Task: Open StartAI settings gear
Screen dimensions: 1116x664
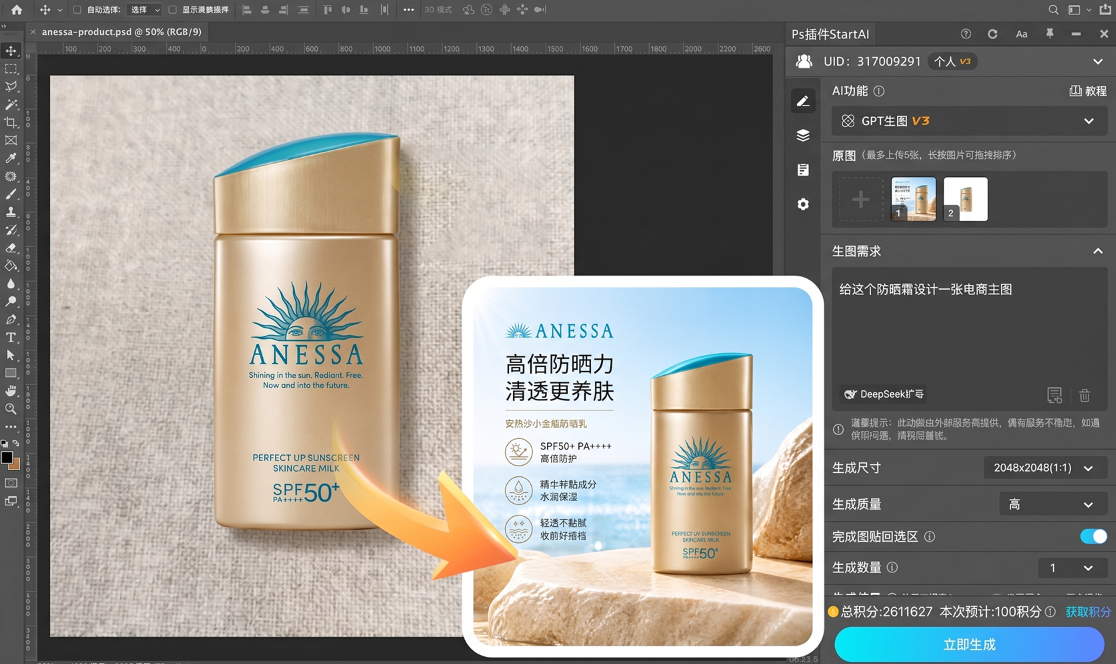Action: (803, 204)
